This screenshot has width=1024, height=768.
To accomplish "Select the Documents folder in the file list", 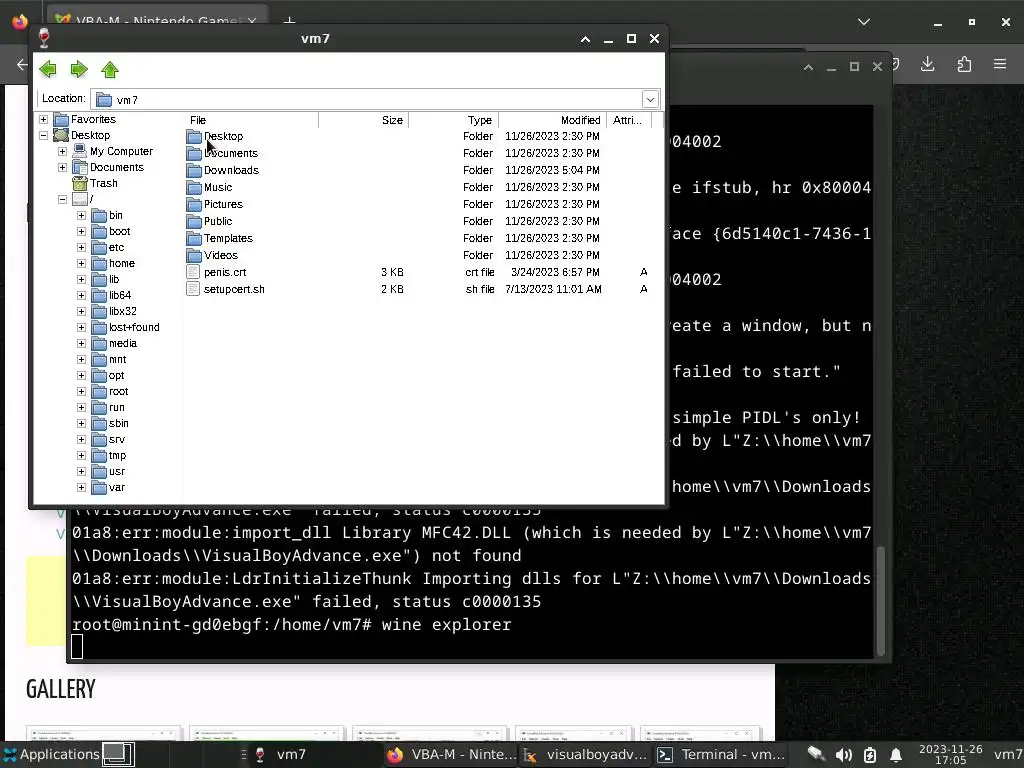I will pos(231,153).
